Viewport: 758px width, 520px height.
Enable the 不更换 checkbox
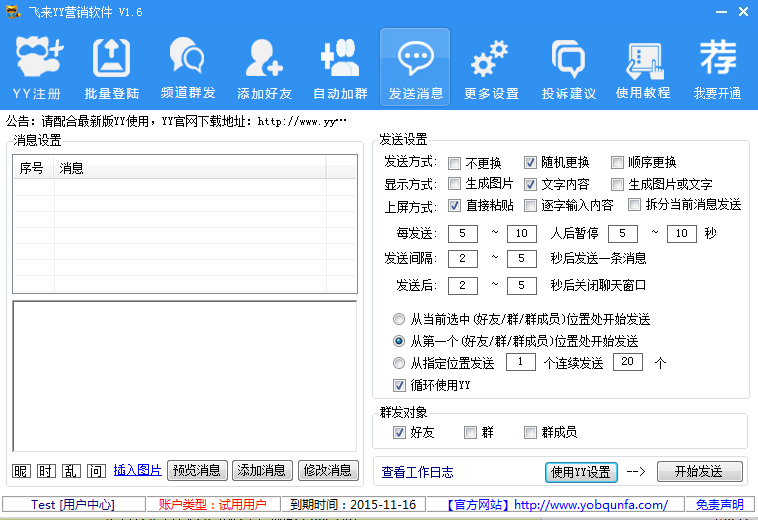pos(455,163)
